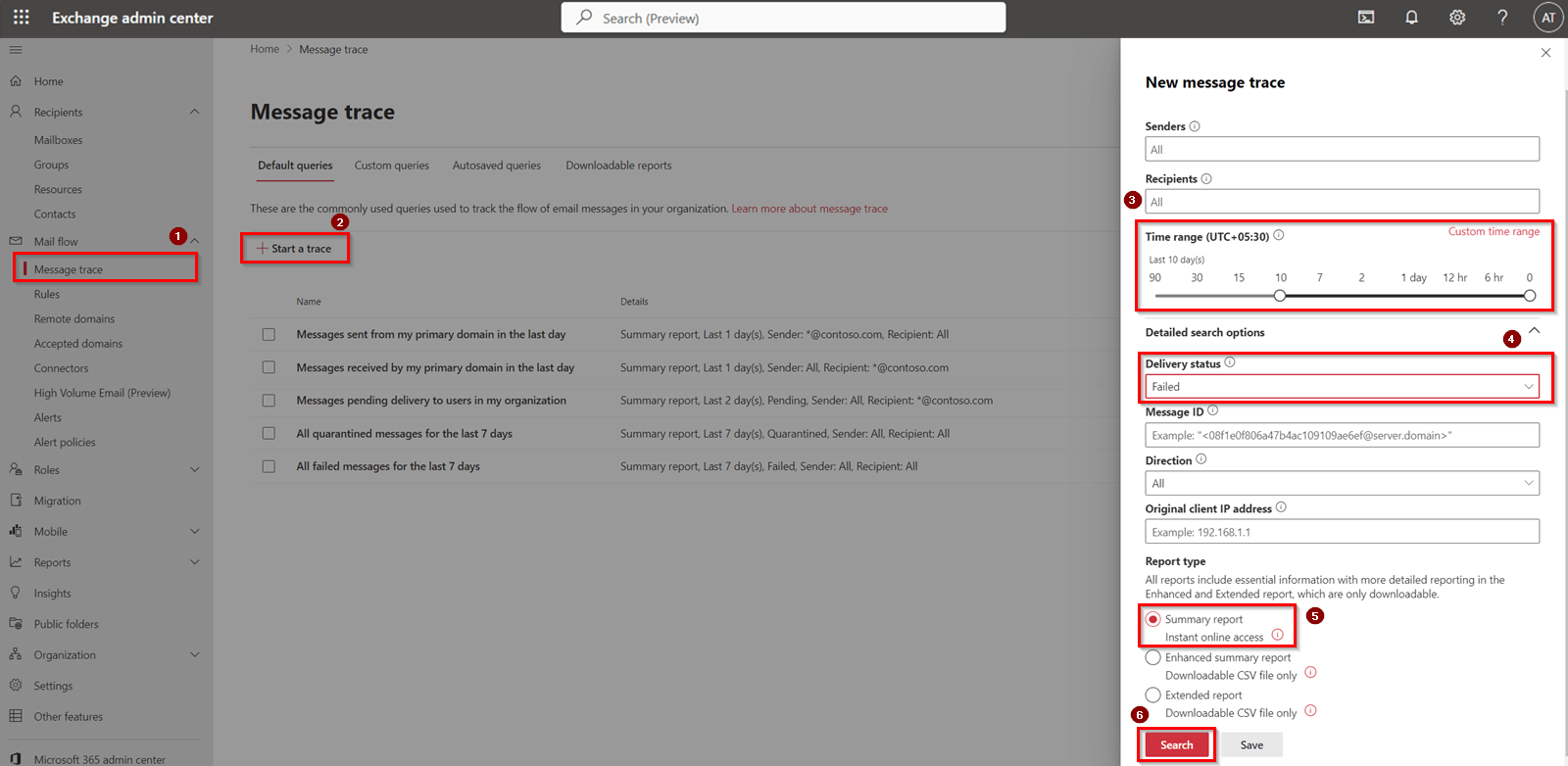The height and width of the screenshot is (766, 1568).
Task: Open the notifications bell icon
Action: [x=1411, y=18]
